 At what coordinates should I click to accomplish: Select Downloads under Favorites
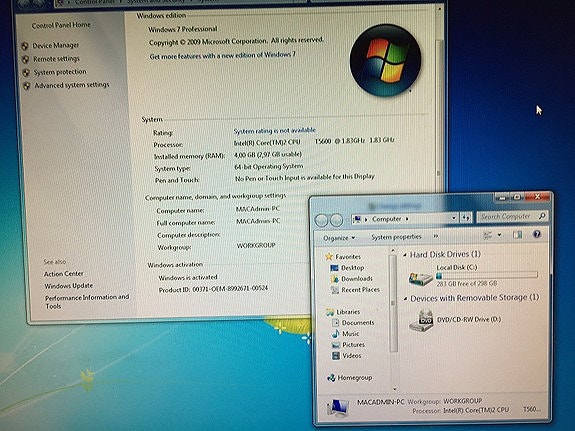(x=357, y=279)
